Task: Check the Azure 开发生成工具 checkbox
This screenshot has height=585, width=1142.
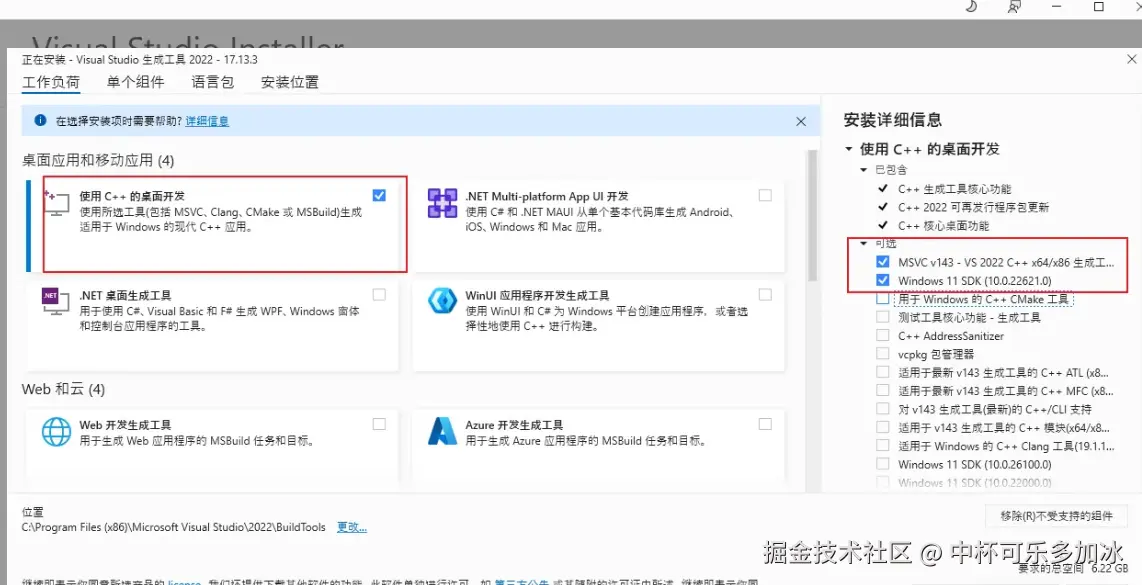Action: coord(765,424)
